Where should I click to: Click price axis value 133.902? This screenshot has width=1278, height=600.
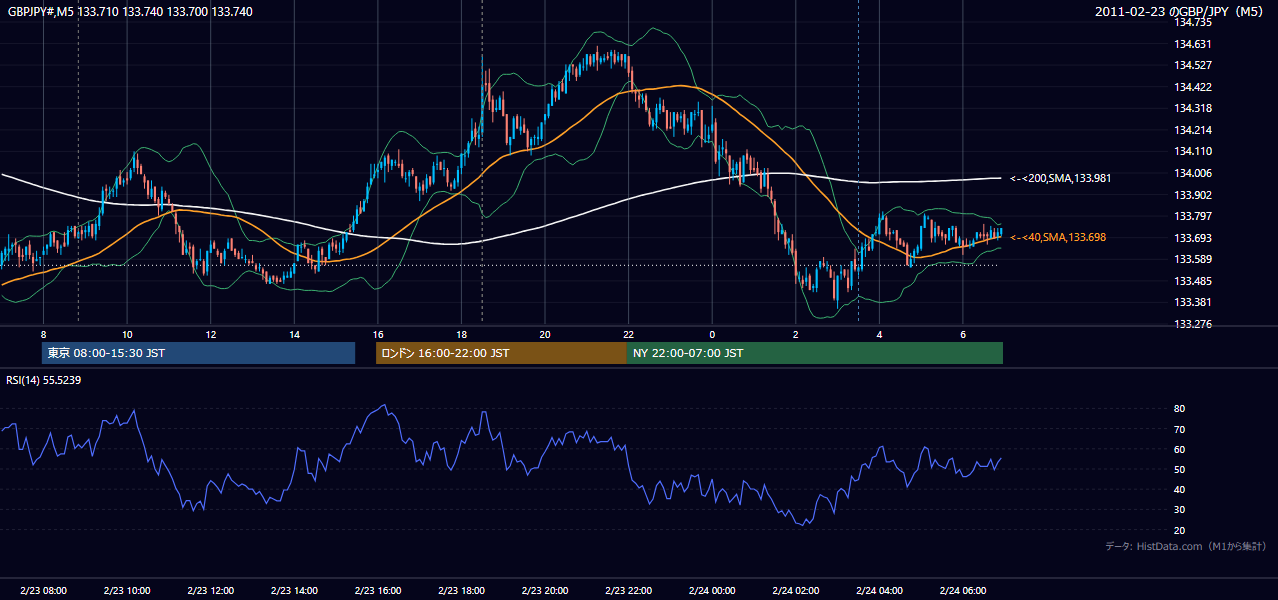[x=1193, y=195]
